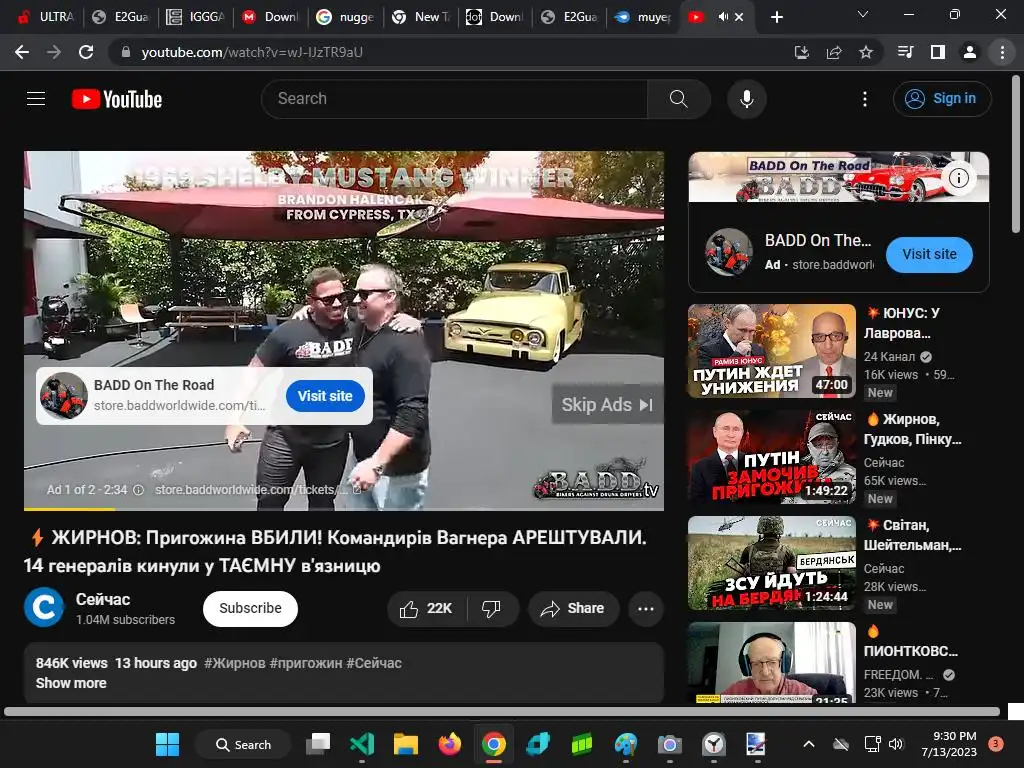Dislike the video with thumbs down

[491, 609]
